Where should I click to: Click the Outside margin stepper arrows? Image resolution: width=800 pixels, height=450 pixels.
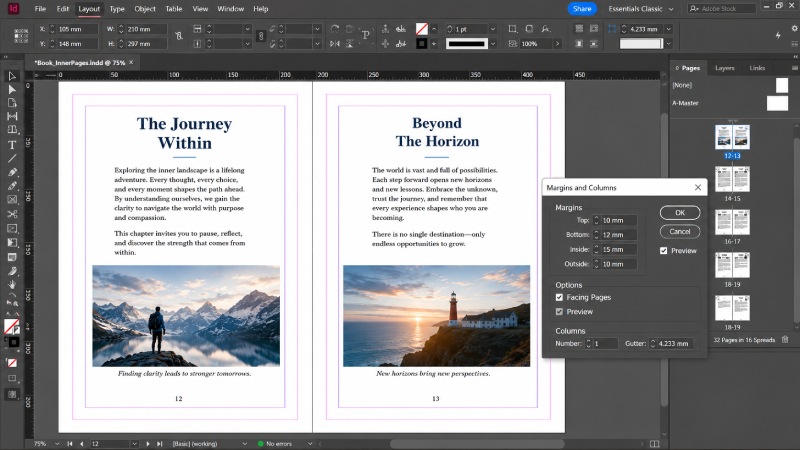595,264
